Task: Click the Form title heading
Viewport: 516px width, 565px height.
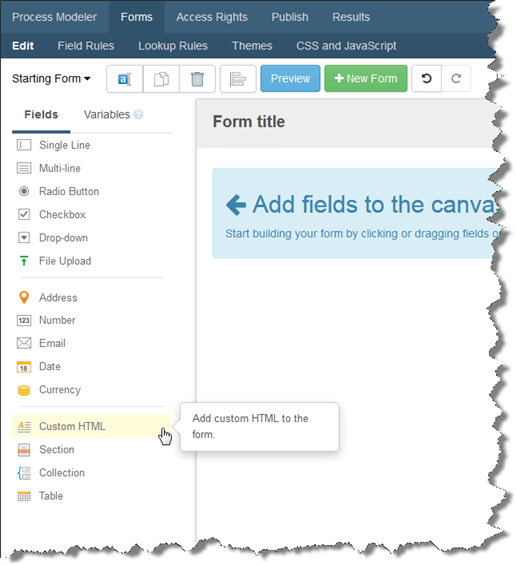Action: point(249,121)
